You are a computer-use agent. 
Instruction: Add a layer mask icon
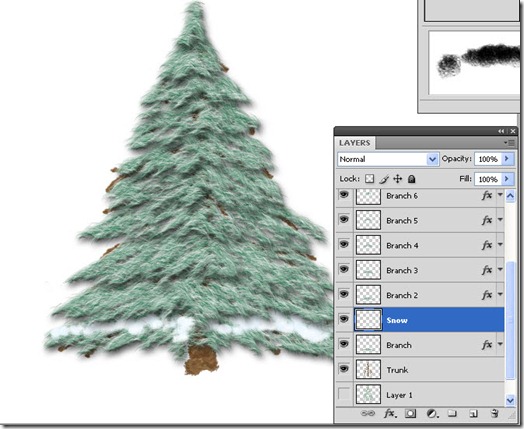point(410,414)
